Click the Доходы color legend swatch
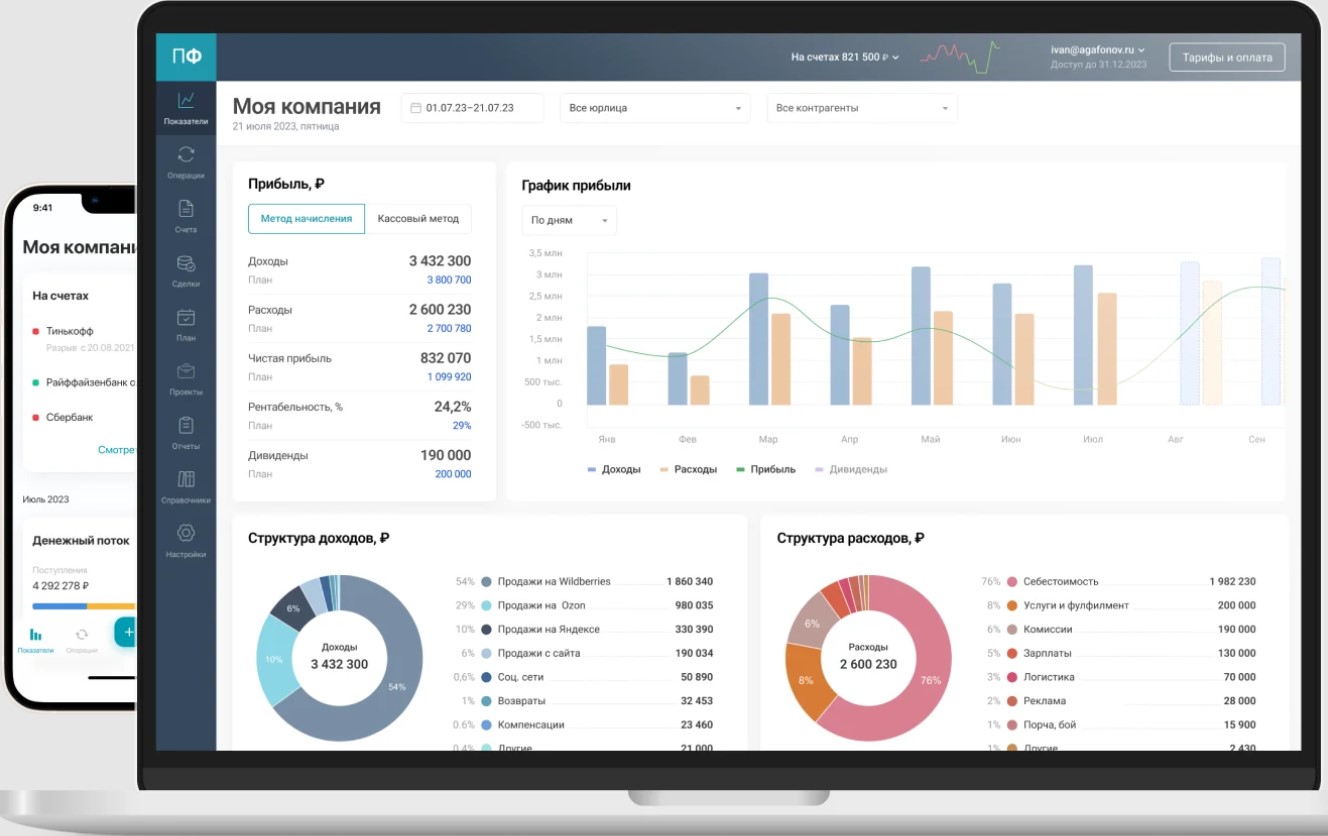The image size is (1328, 836). (x=592, y=469)
